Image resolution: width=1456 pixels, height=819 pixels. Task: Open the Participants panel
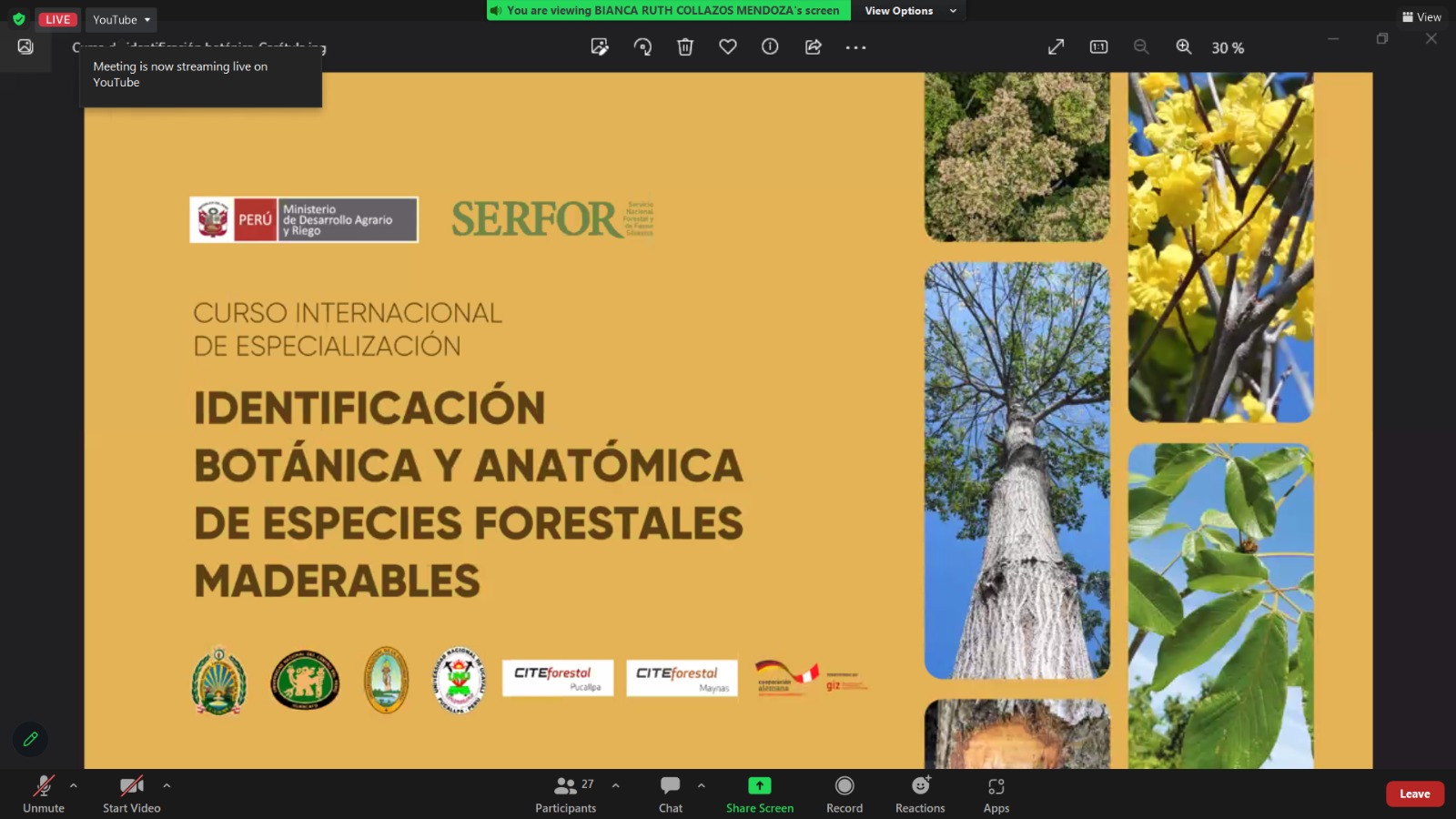tap(566, 794)
